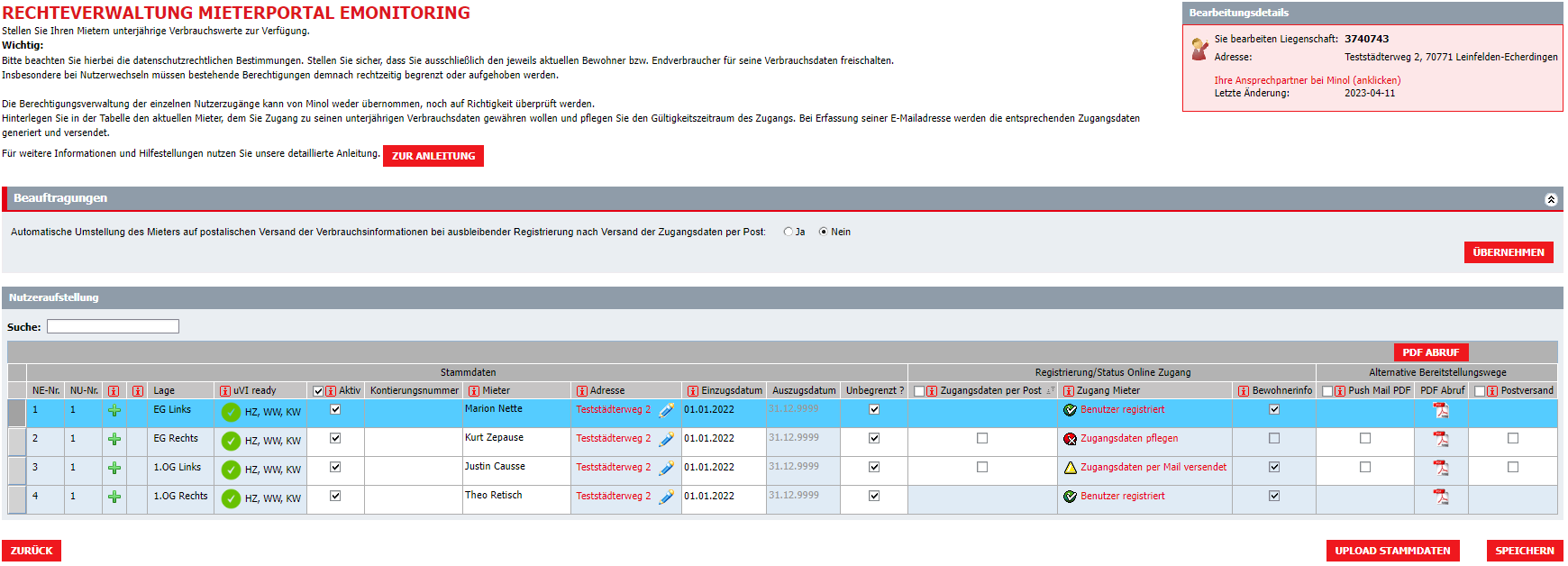Click the green uVI ready checkmark for EG Links
The image size is (1568, 566).
pos(232,412)
